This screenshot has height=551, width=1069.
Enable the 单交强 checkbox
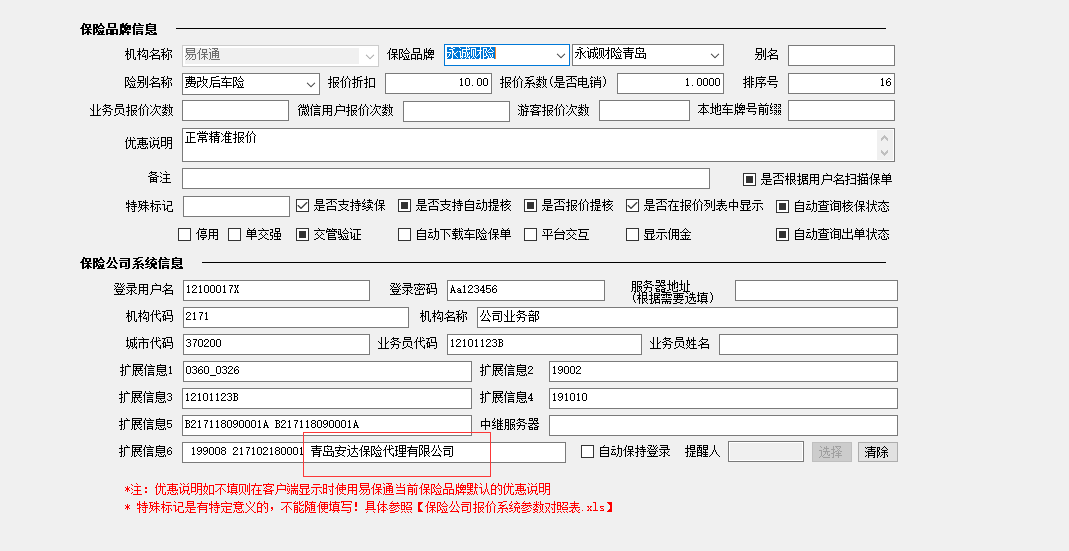tap(235, 235)
